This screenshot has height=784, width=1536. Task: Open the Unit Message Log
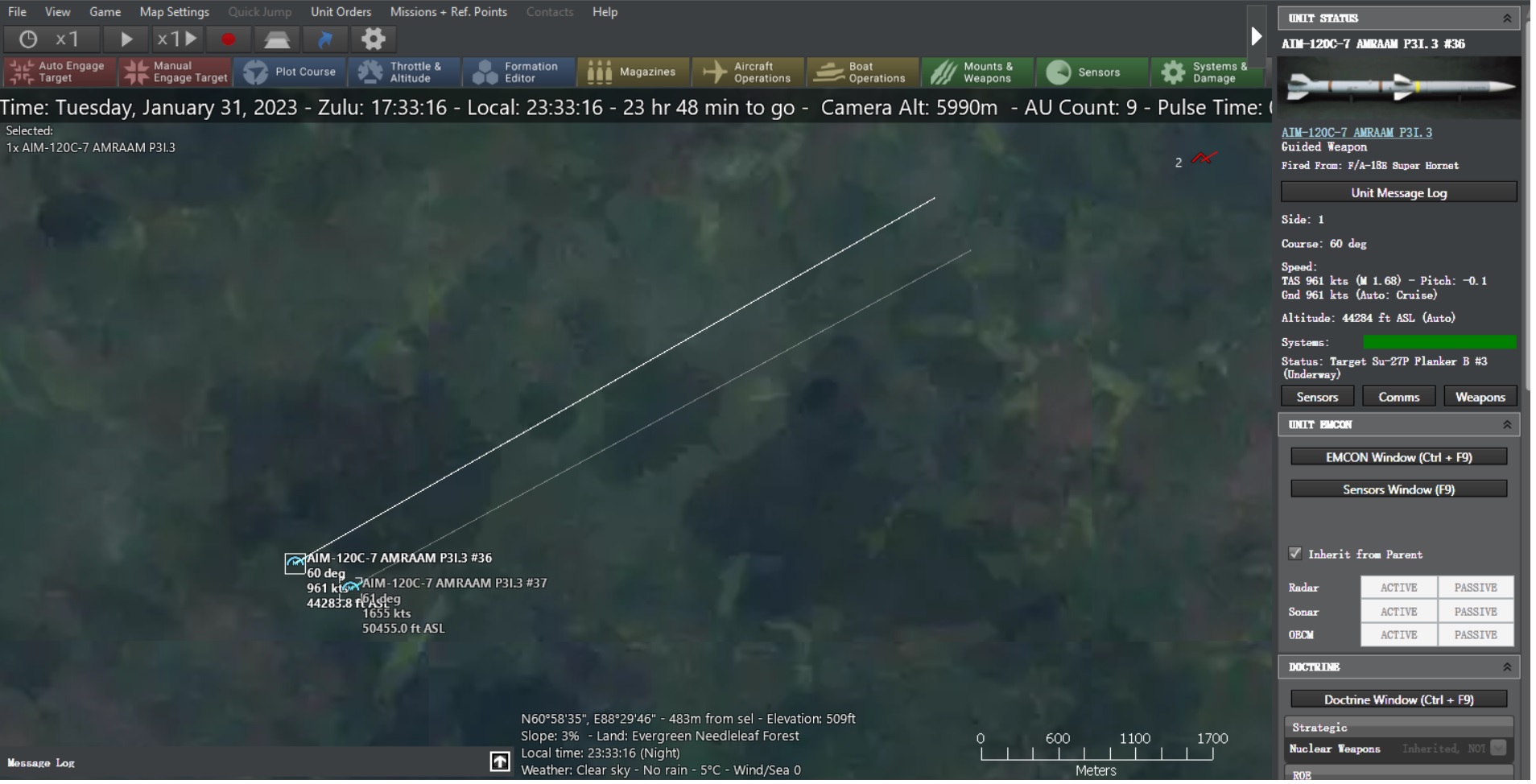point(1399,192)
